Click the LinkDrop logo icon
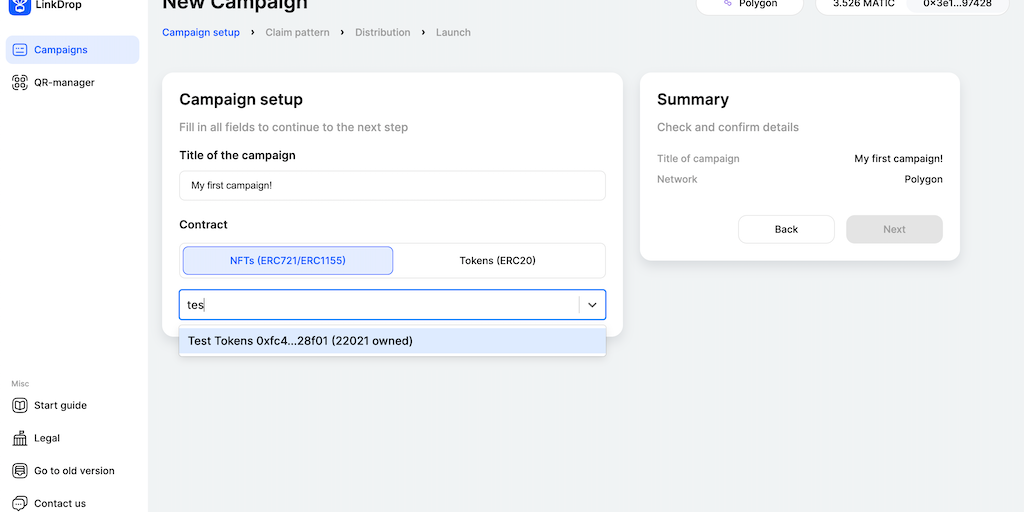This screenshot has width=1024, height=512. 20,5
